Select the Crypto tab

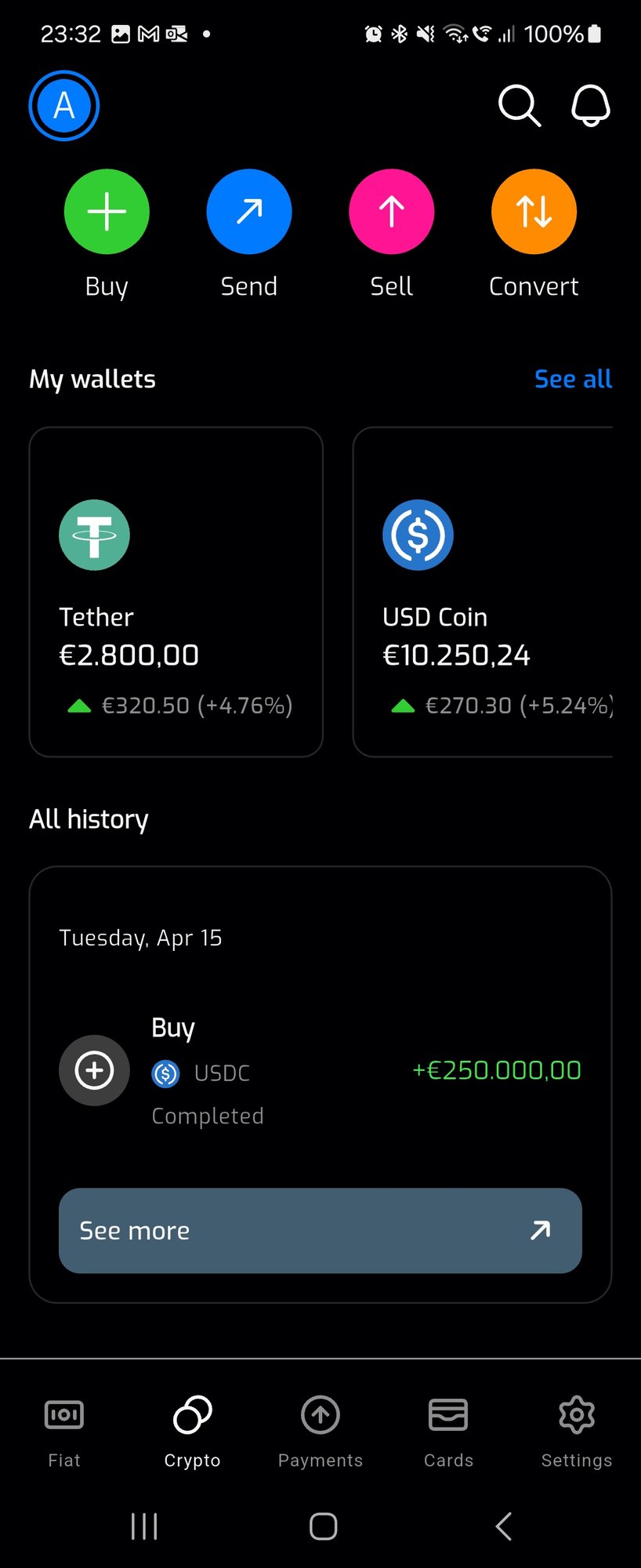(x=192, y=1431)
